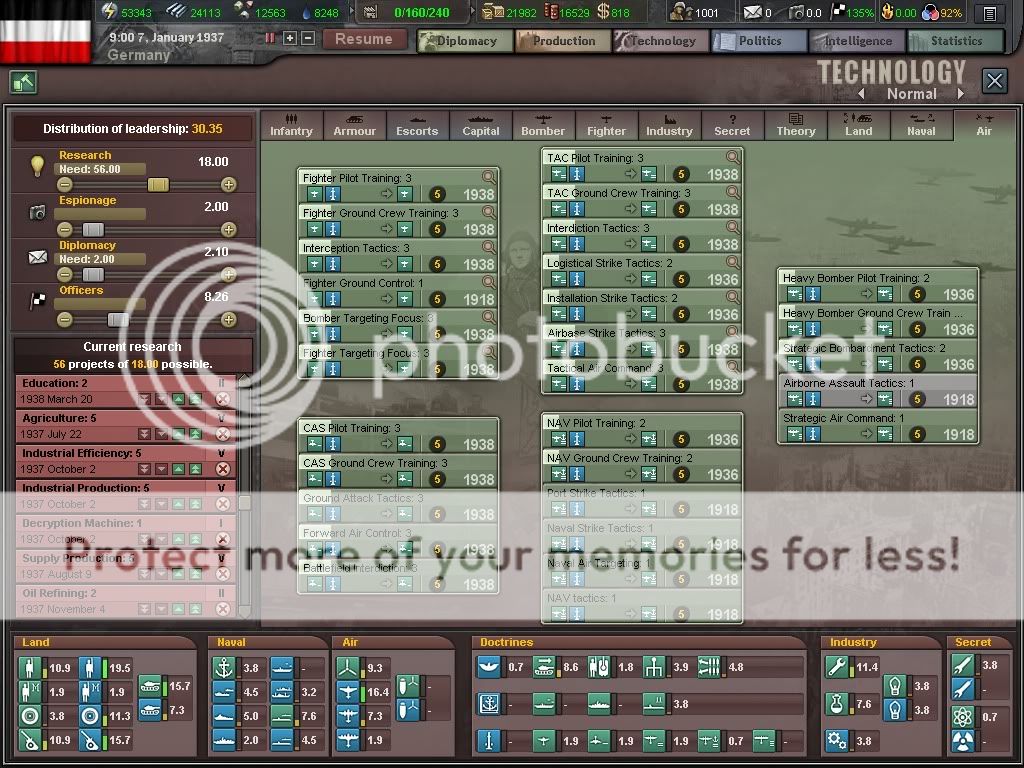Click the top-right game menu icon
This screenshot has height=768, width=1024.
[x=990, y=13]
